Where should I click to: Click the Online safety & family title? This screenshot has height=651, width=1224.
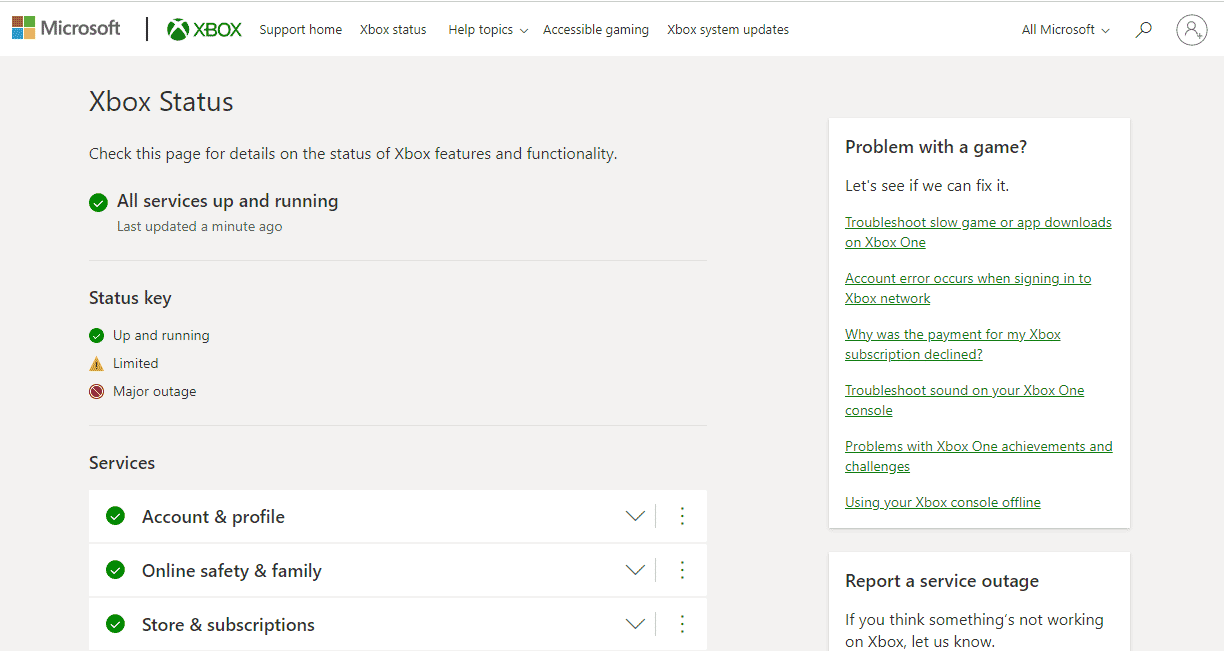coord(232,571)
